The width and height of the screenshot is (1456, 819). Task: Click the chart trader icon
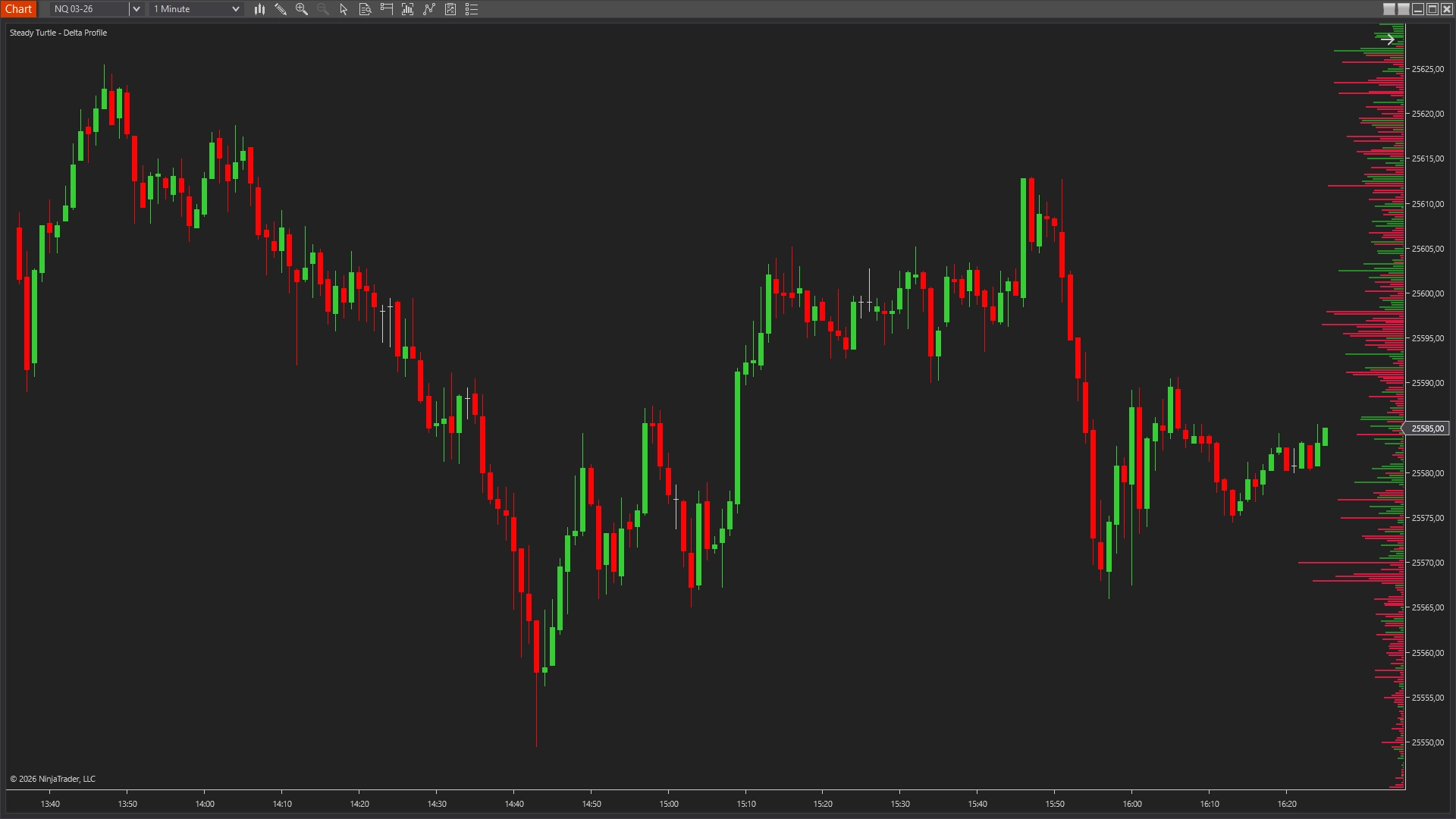[x=386, y=9]
